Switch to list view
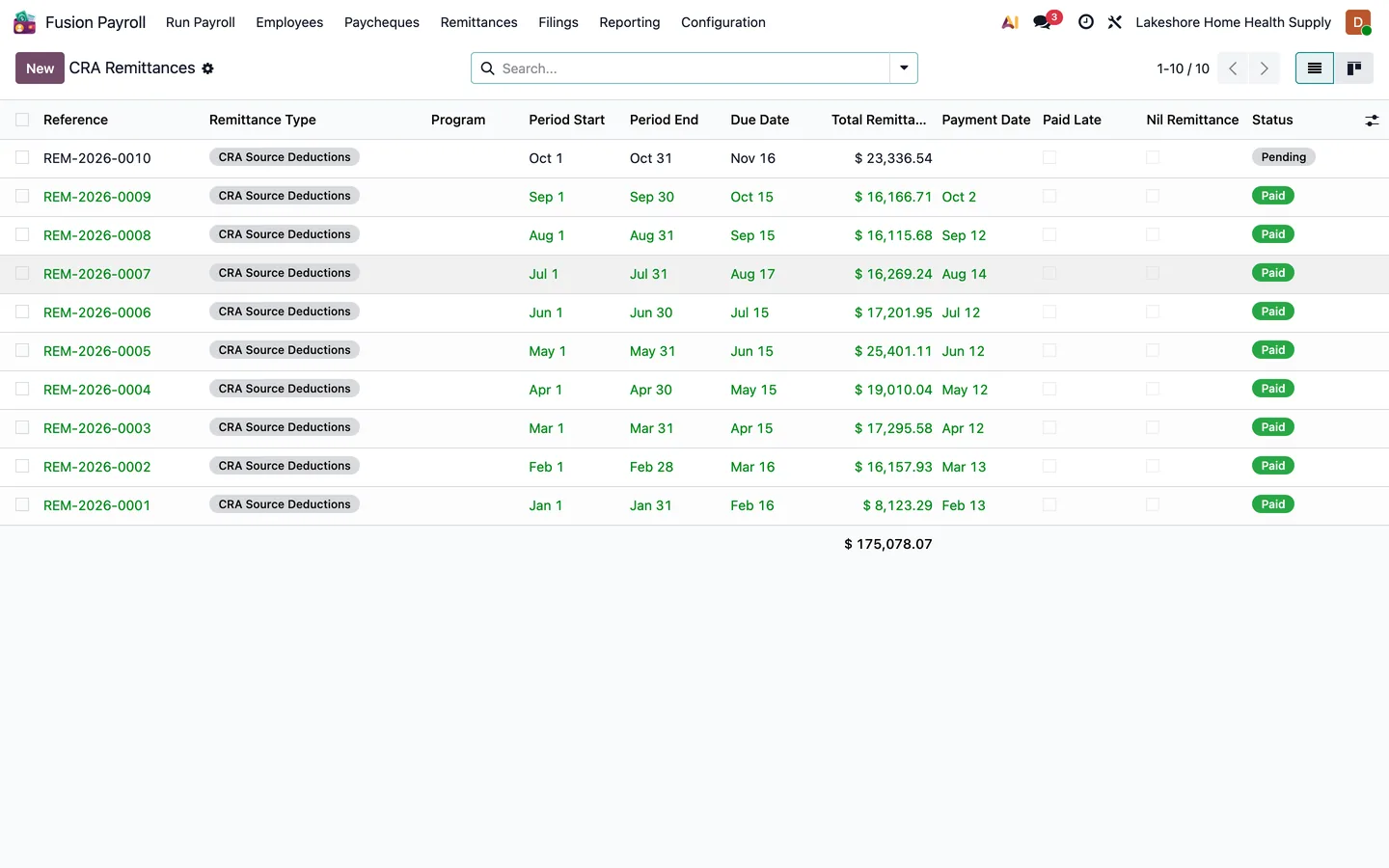 [1315, 68]
